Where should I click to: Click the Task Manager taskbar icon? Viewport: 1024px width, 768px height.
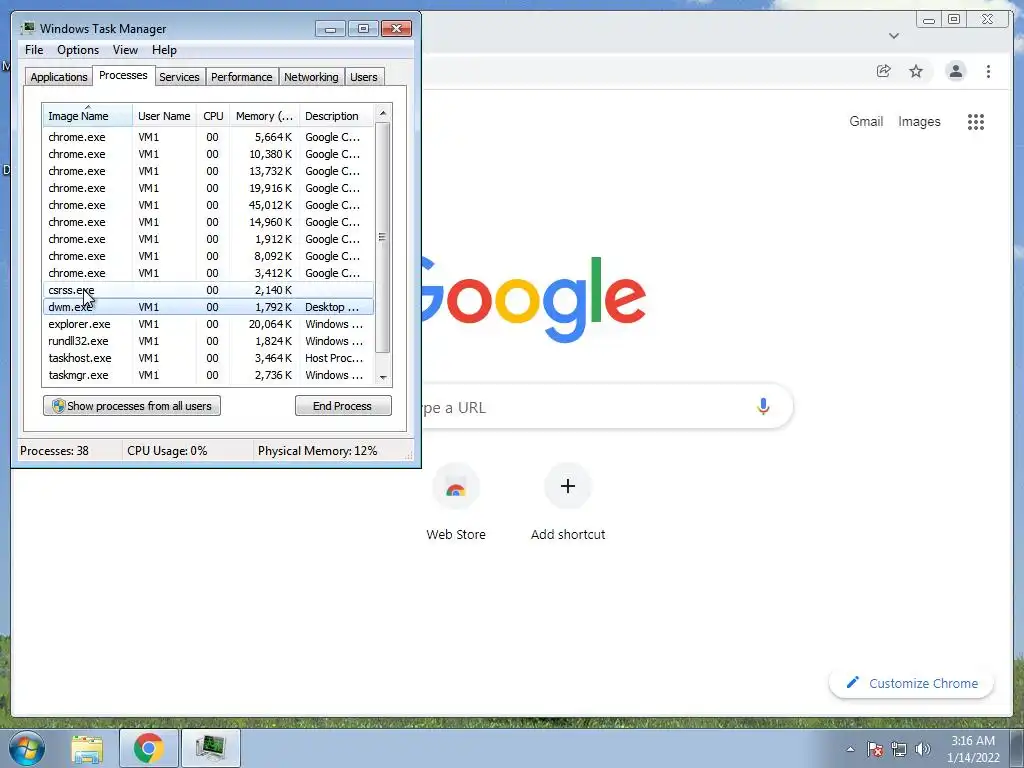210,748
